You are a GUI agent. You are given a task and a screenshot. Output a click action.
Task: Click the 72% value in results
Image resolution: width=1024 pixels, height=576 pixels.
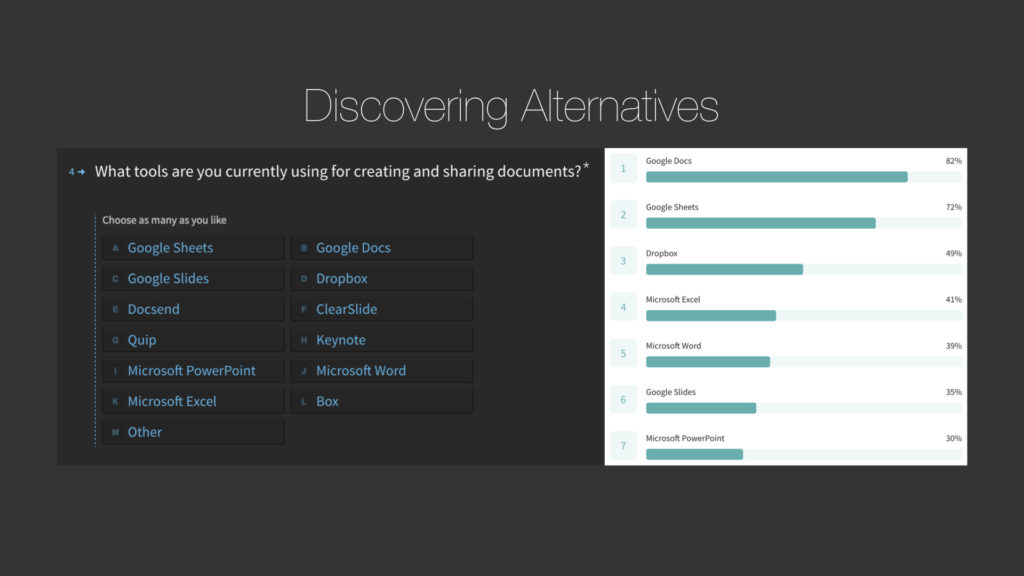953,207
